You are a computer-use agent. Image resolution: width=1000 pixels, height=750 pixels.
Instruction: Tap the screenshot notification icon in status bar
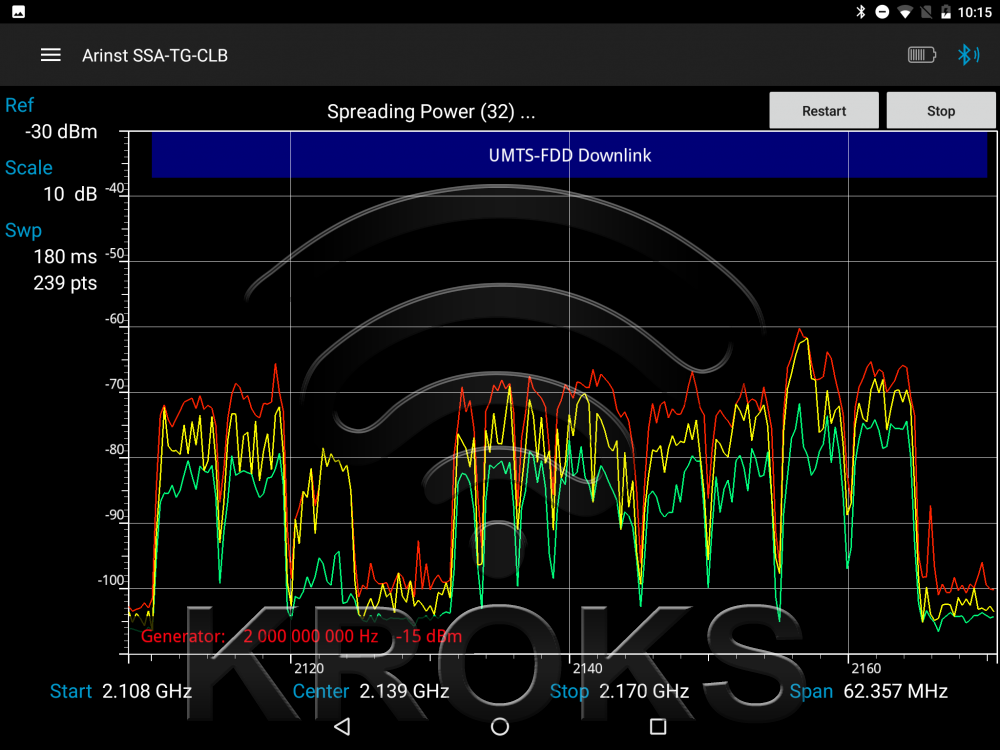tap(19, 12)
